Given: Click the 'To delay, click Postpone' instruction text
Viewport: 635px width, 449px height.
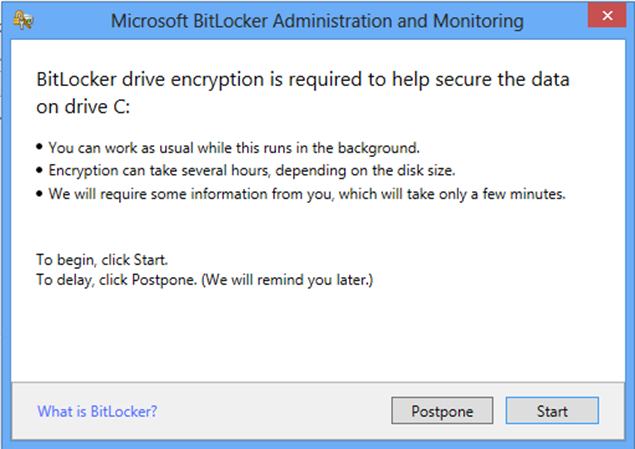Looking at the screenshot, I should 205,280.
